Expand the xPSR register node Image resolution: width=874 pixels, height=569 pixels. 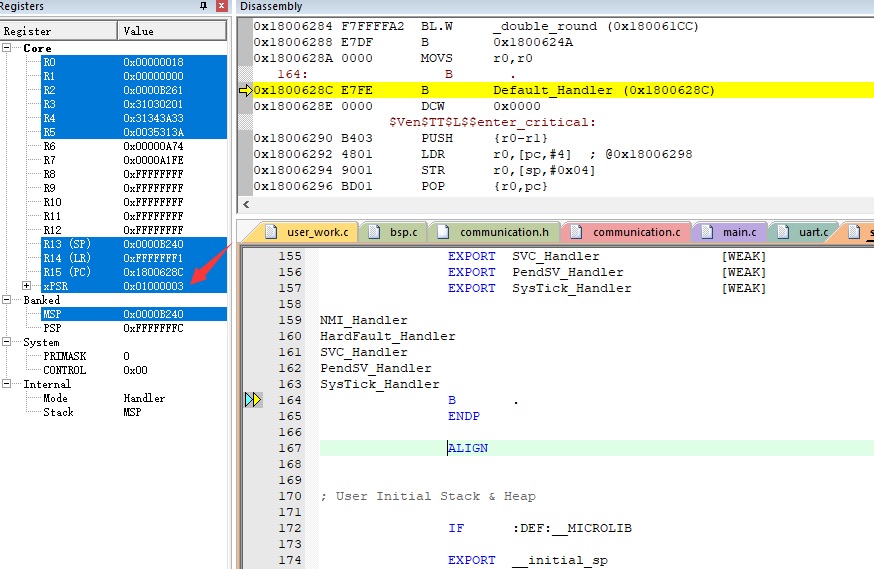(x=26, y=286)
